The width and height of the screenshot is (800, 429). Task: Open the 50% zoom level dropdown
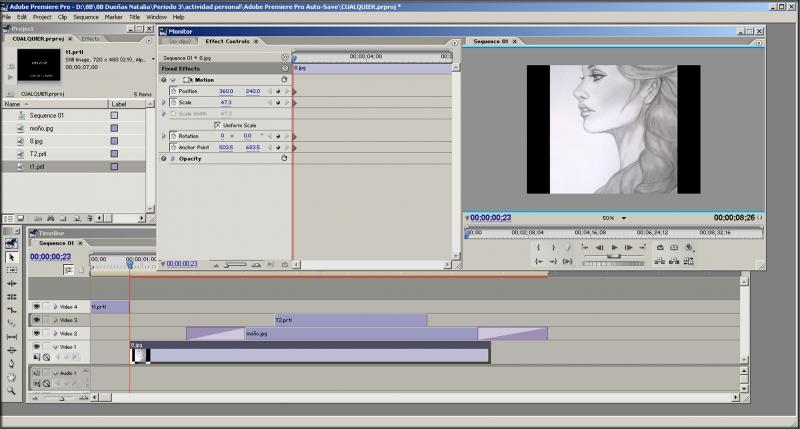coord(623,218)
